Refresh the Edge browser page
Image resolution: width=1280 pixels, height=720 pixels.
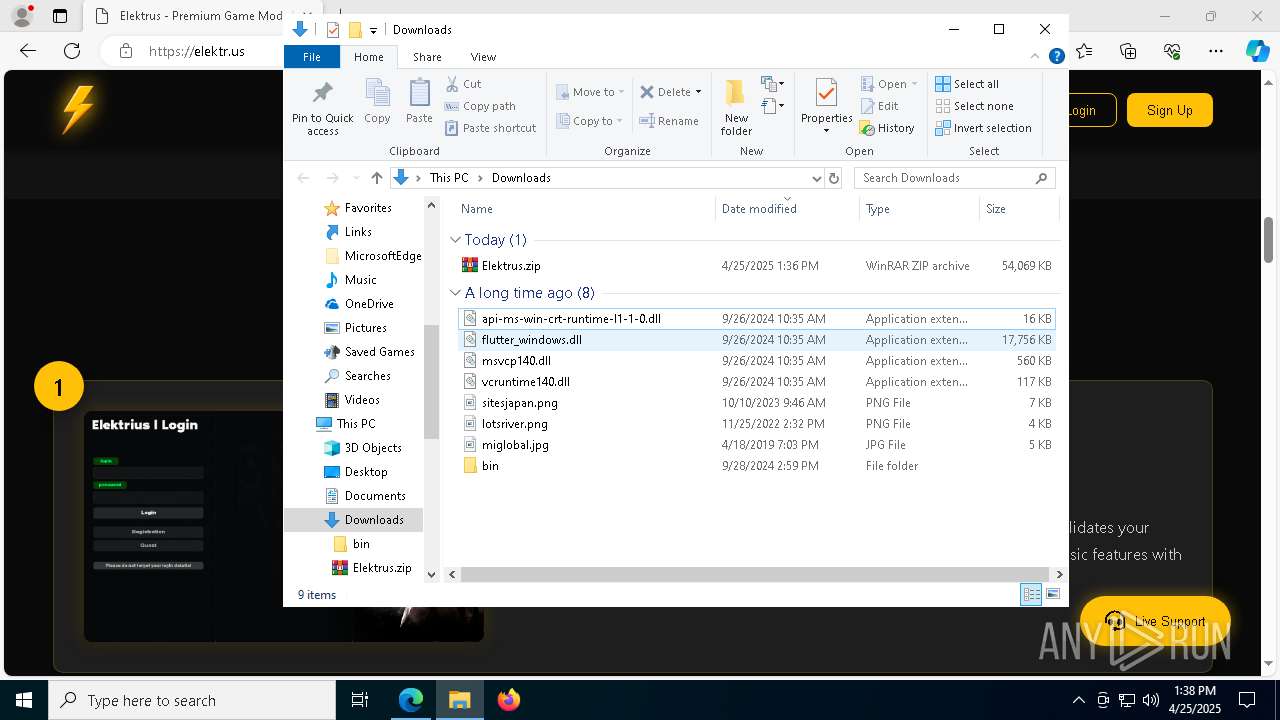(x=72, y=51)
